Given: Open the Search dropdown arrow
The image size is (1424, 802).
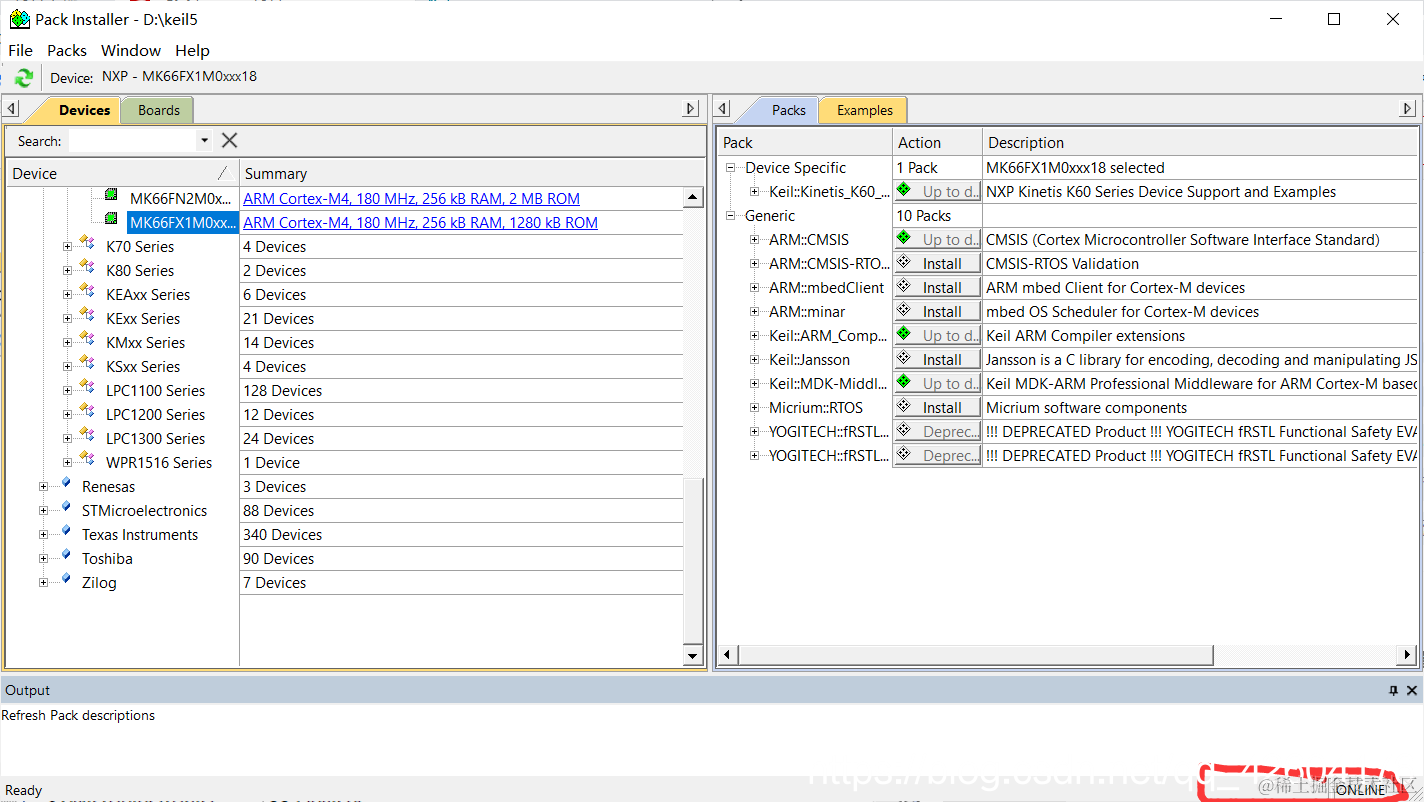Looking at the screenshot, I should pos(204,141).
